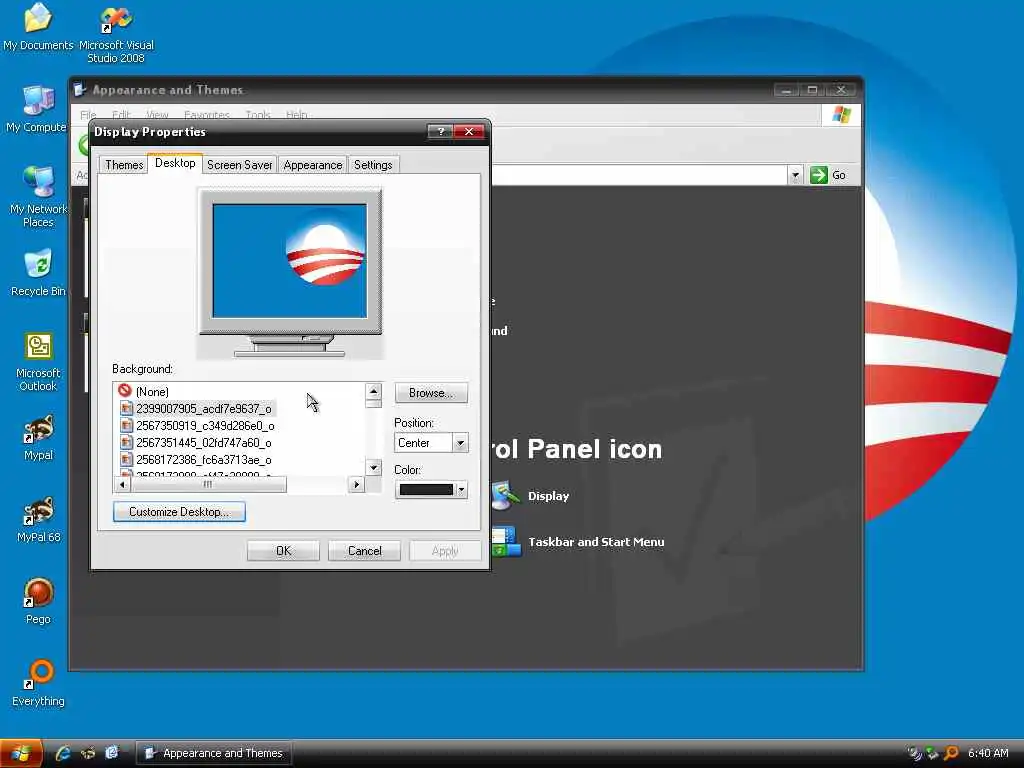The width and height of the screenshot is (1024, 768).
Task: Launch Microsoft Visual Studio 2008 shortcut
Action: pyautogui.click(x=116, y=34)
